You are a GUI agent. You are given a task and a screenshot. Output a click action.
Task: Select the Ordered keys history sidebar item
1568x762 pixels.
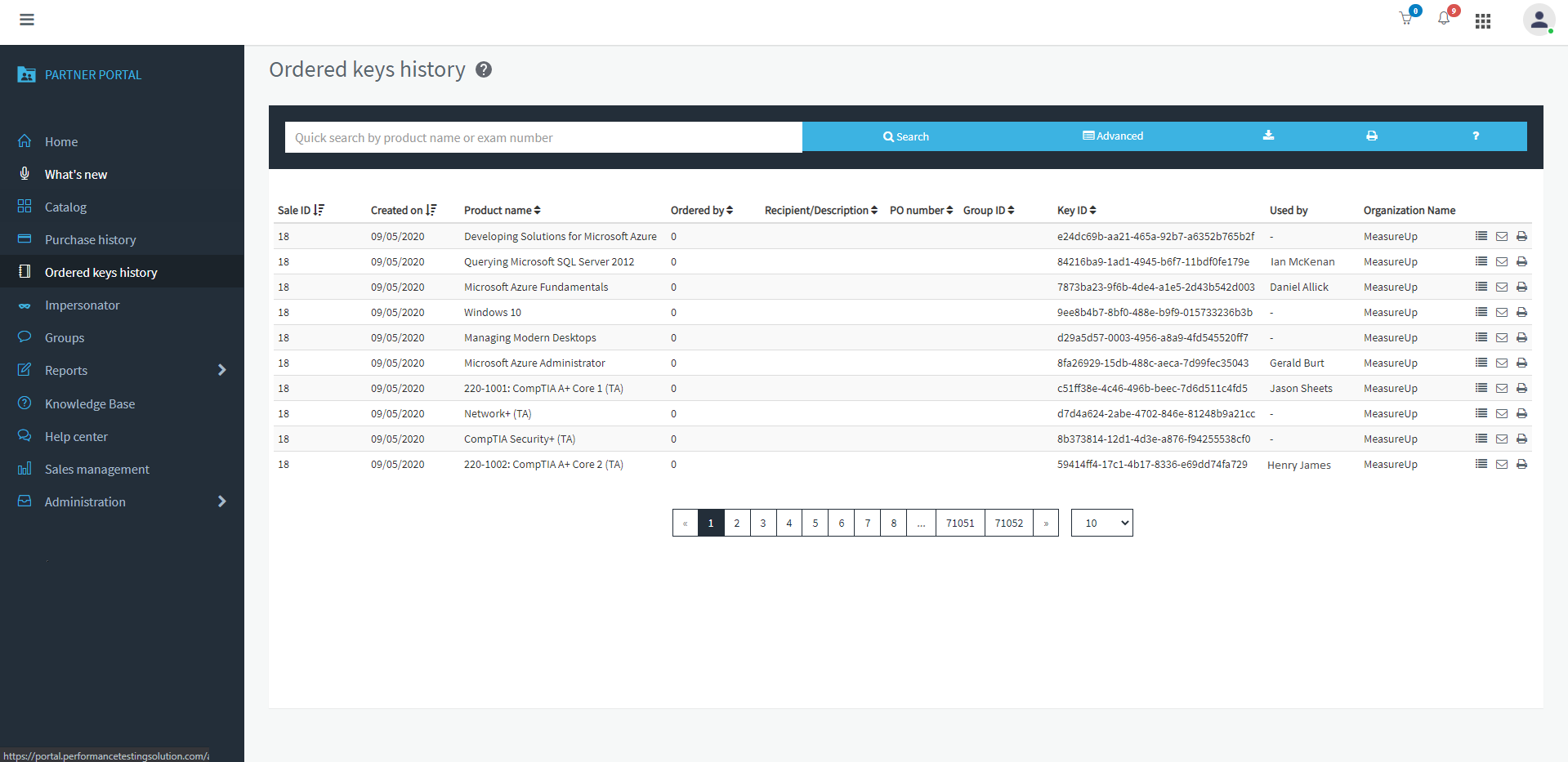click(122, 272)
